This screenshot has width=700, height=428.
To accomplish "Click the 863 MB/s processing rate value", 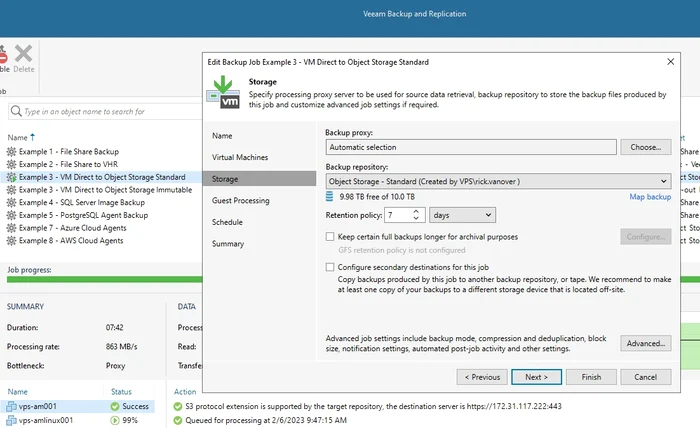I will (x=121, y=346).
